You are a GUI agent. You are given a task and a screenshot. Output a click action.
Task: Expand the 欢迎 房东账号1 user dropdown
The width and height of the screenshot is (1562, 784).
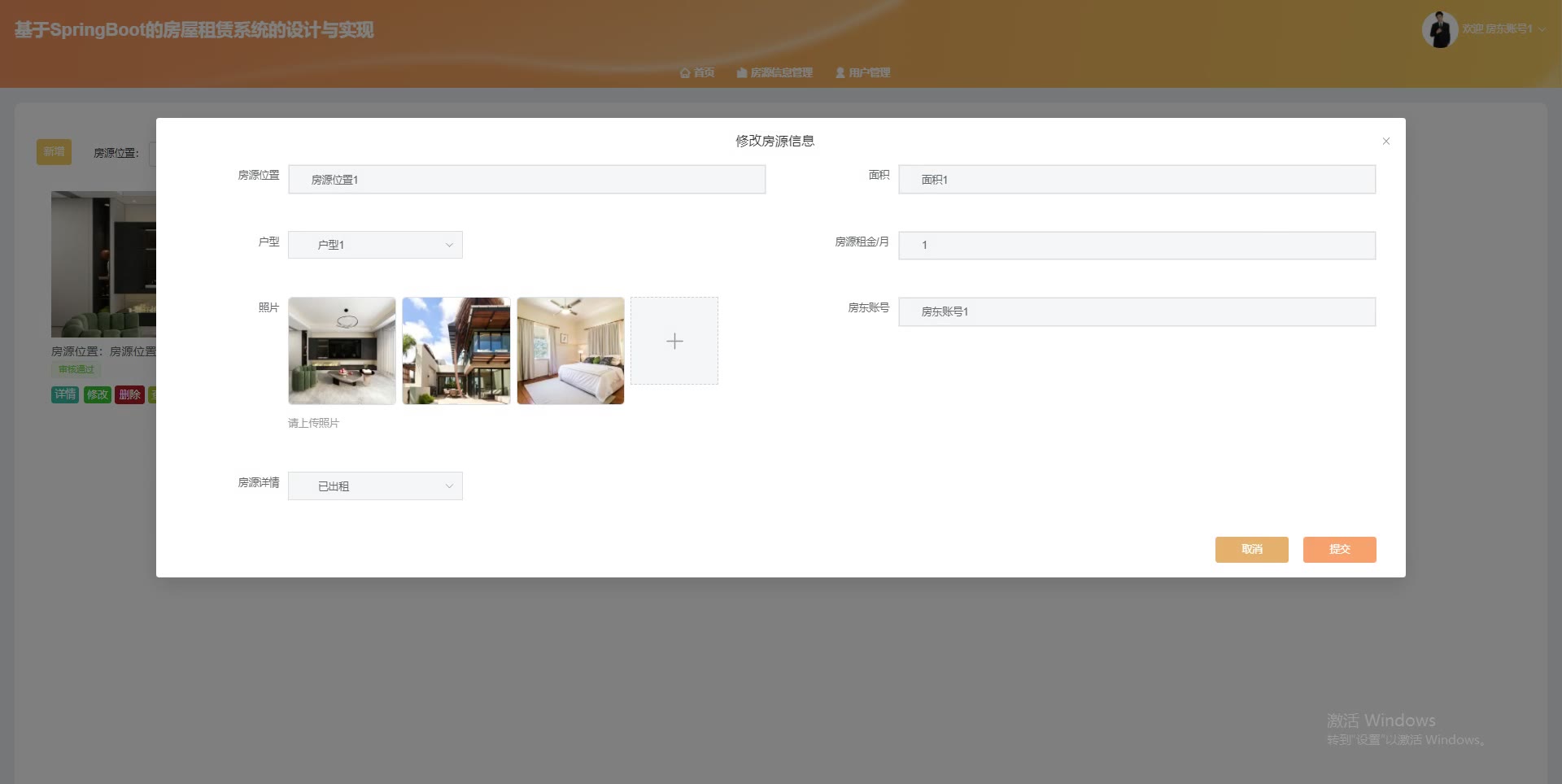1503,29
